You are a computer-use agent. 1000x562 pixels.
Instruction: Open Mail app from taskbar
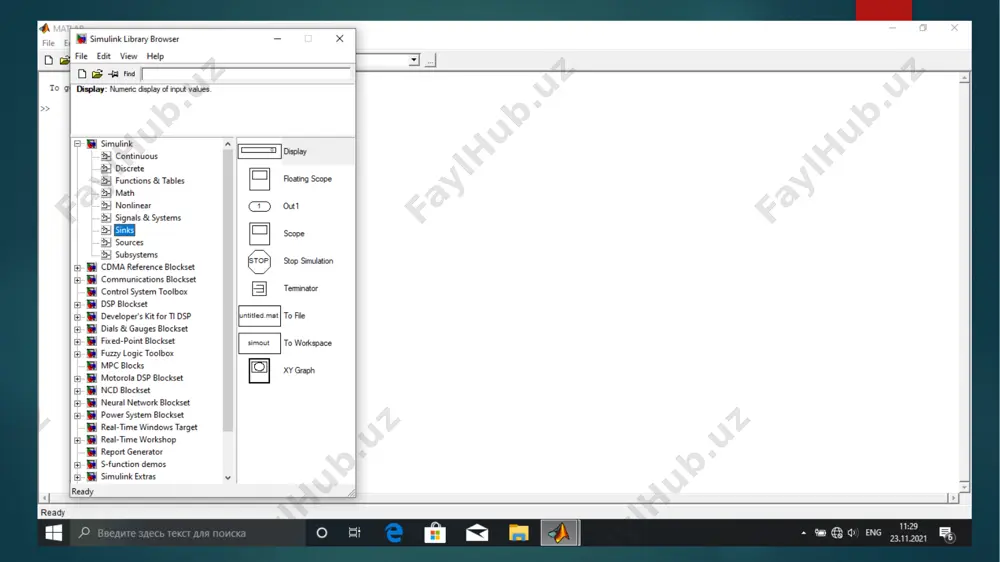point(477,533)
